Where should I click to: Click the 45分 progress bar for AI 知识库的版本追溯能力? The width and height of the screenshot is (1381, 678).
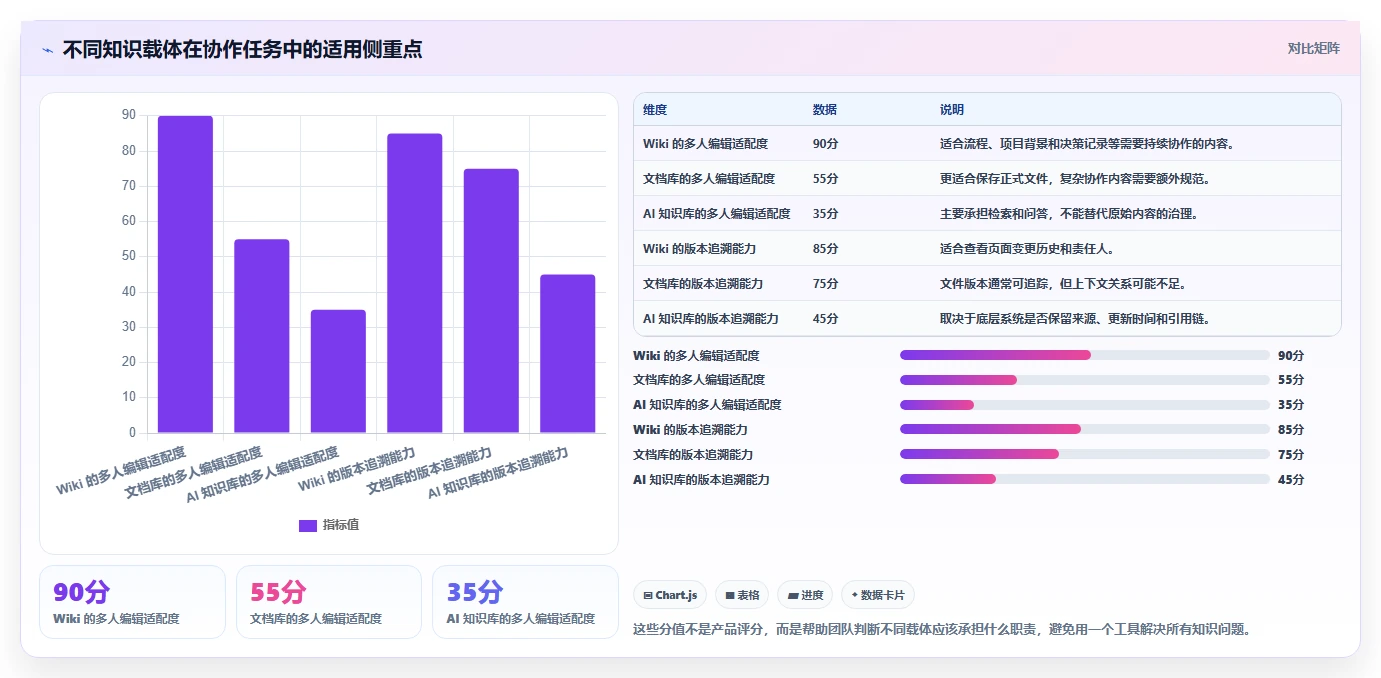coord(1085,479)
